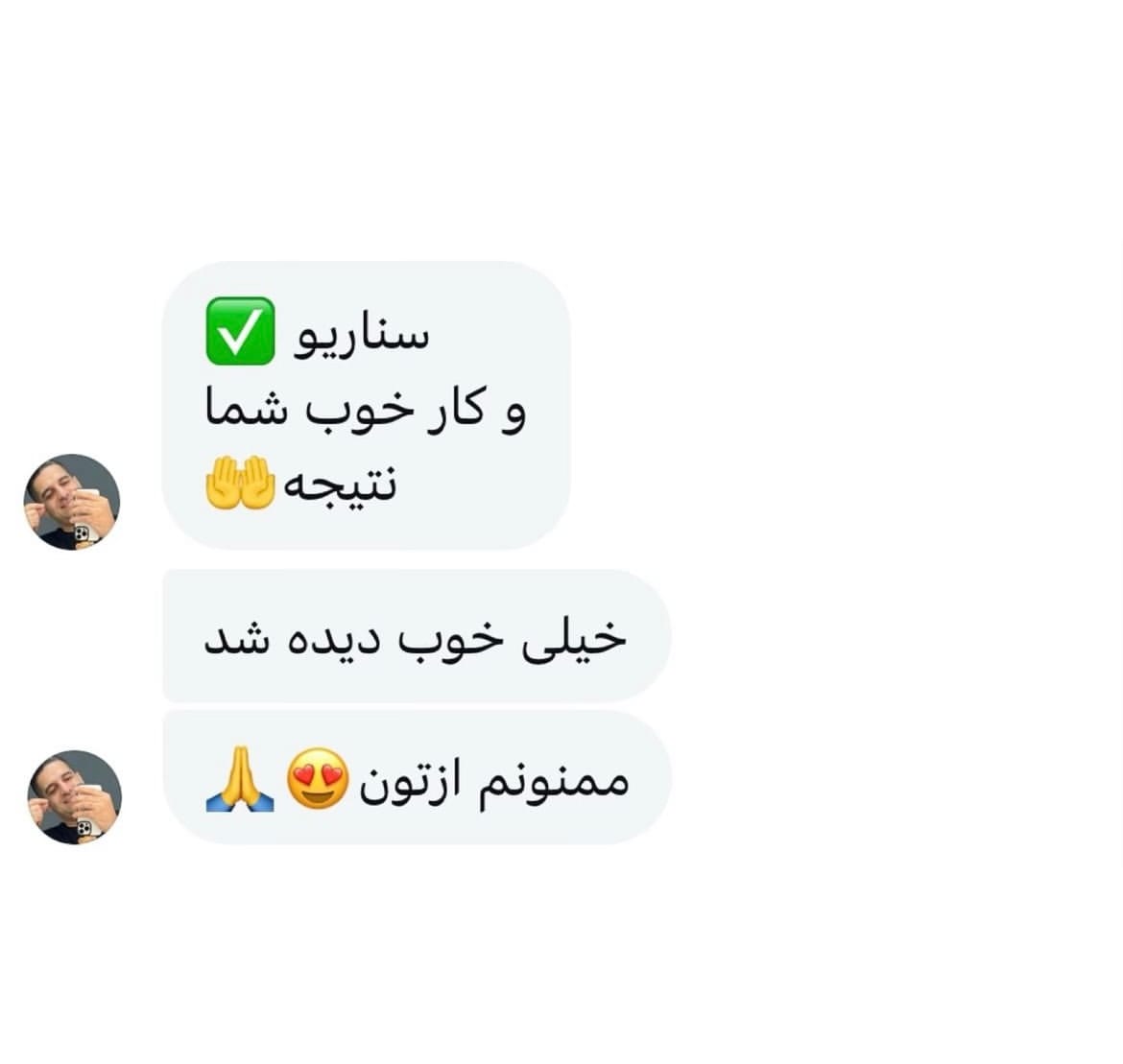
Task: Click the green checkmark emoji
Action: (x=240, y=331)
